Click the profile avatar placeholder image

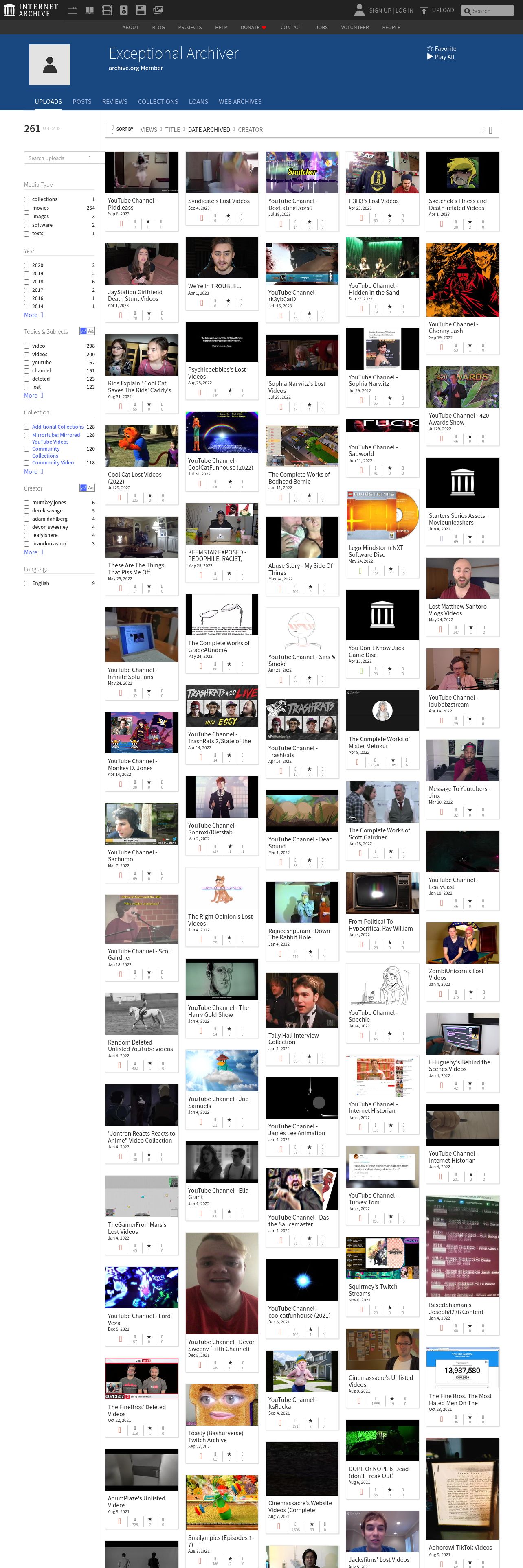tap(50, 65)
